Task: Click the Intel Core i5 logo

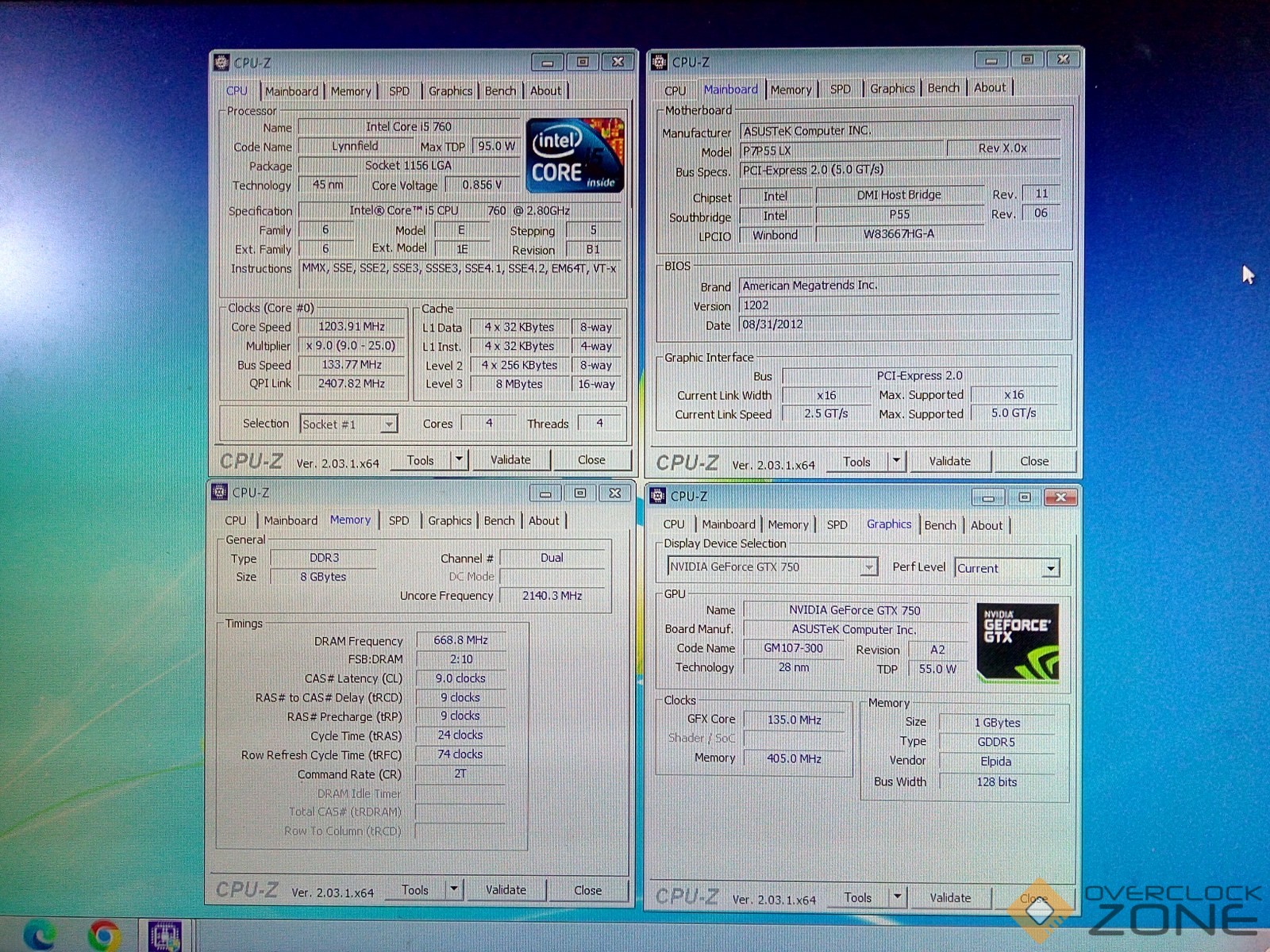Action: tap(575, 155)
